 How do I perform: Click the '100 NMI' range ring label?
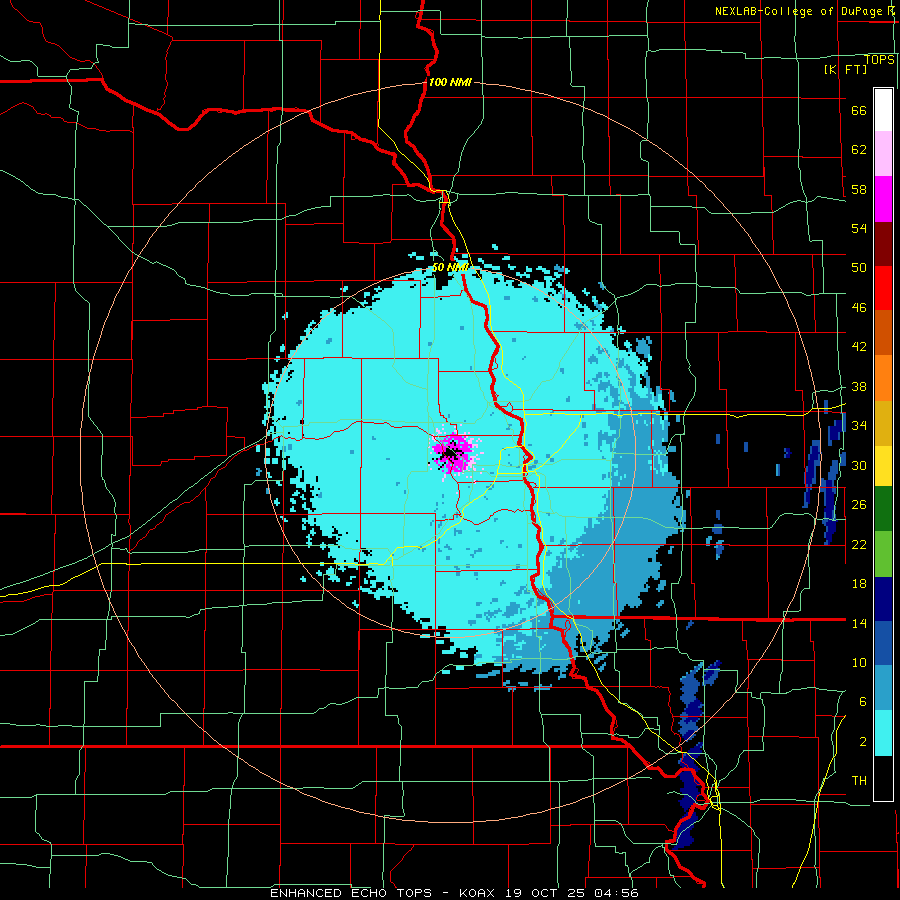[x=450, y=82]
